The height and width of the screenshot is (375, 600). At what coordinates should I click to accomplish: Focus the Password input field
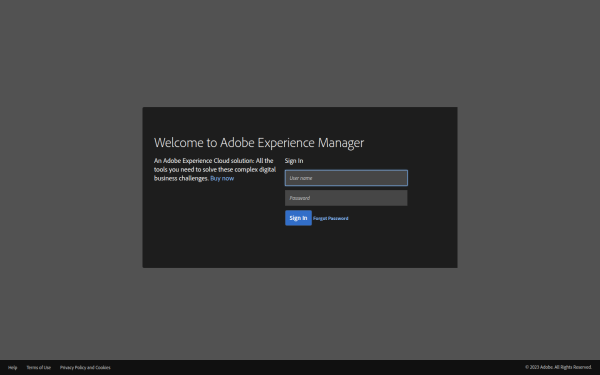(346, 198)
